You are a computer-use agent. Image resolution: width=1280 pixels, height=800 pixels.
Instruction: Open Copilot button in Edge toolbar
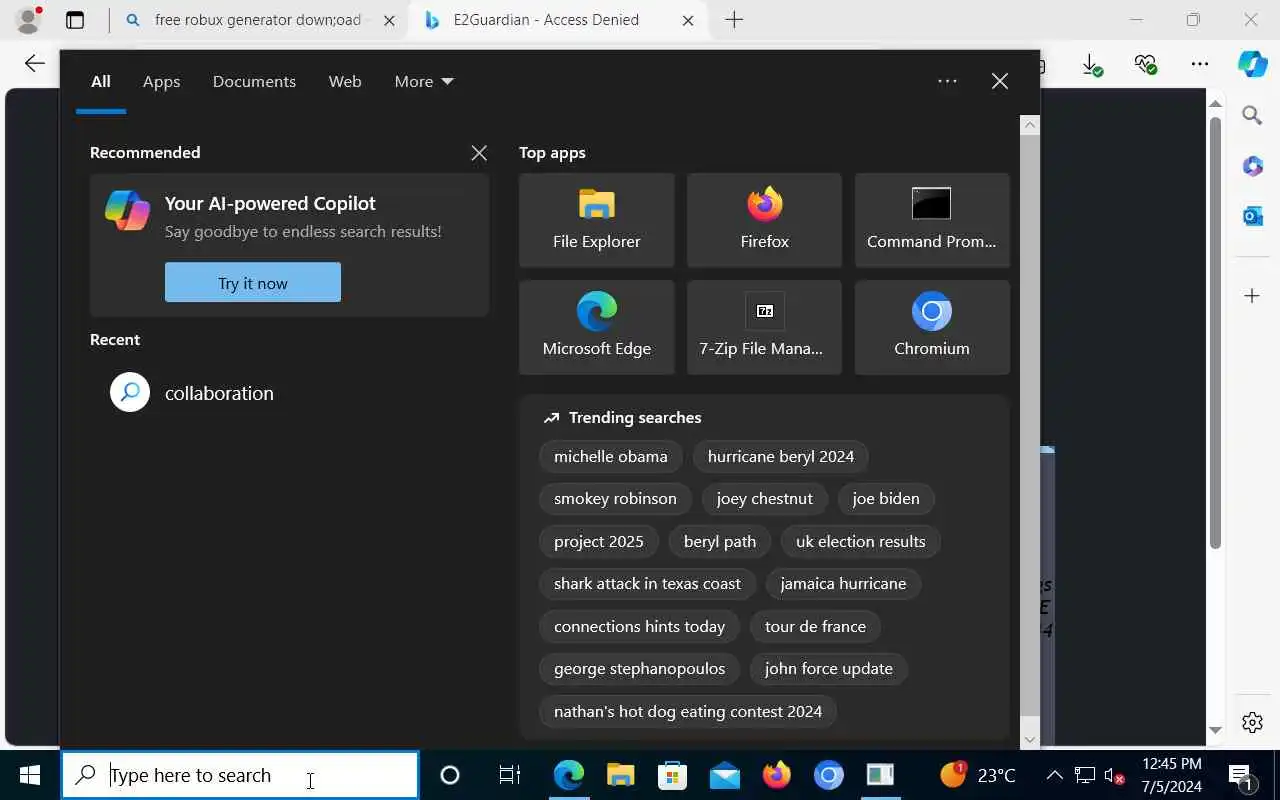[1252, 64]
